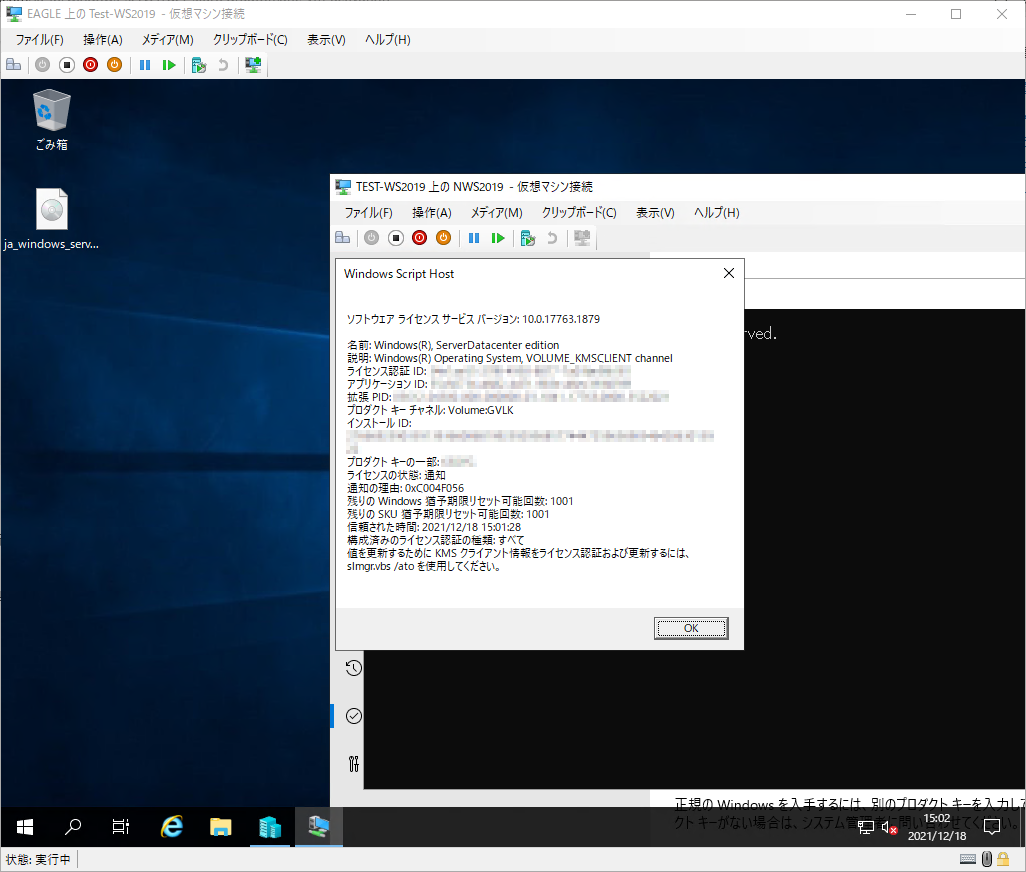This screenshot has height=872, width=1026.
Task: Select the ごみ箱 recycle bin desktop icon
Action: point(52,121)
